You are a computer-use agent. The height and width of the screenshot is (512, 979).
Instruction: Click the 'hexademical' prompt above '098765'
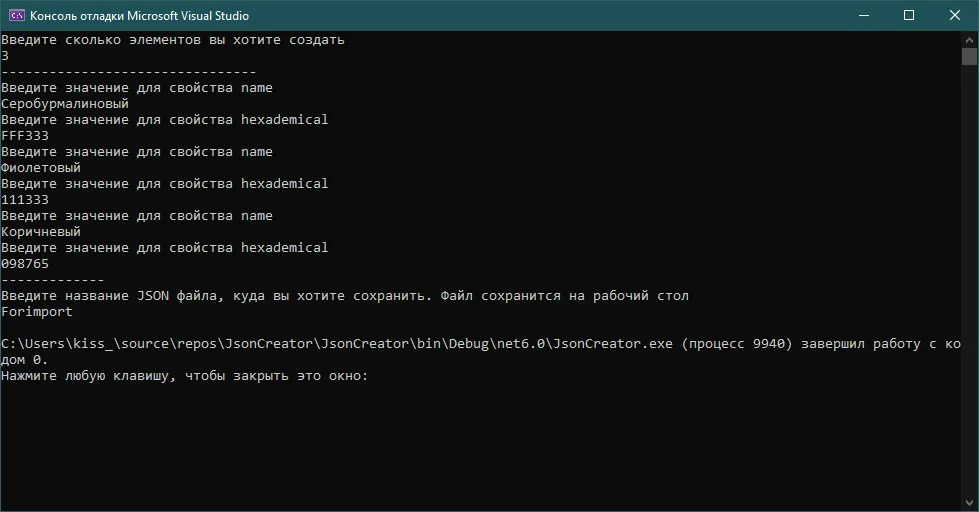165,248
